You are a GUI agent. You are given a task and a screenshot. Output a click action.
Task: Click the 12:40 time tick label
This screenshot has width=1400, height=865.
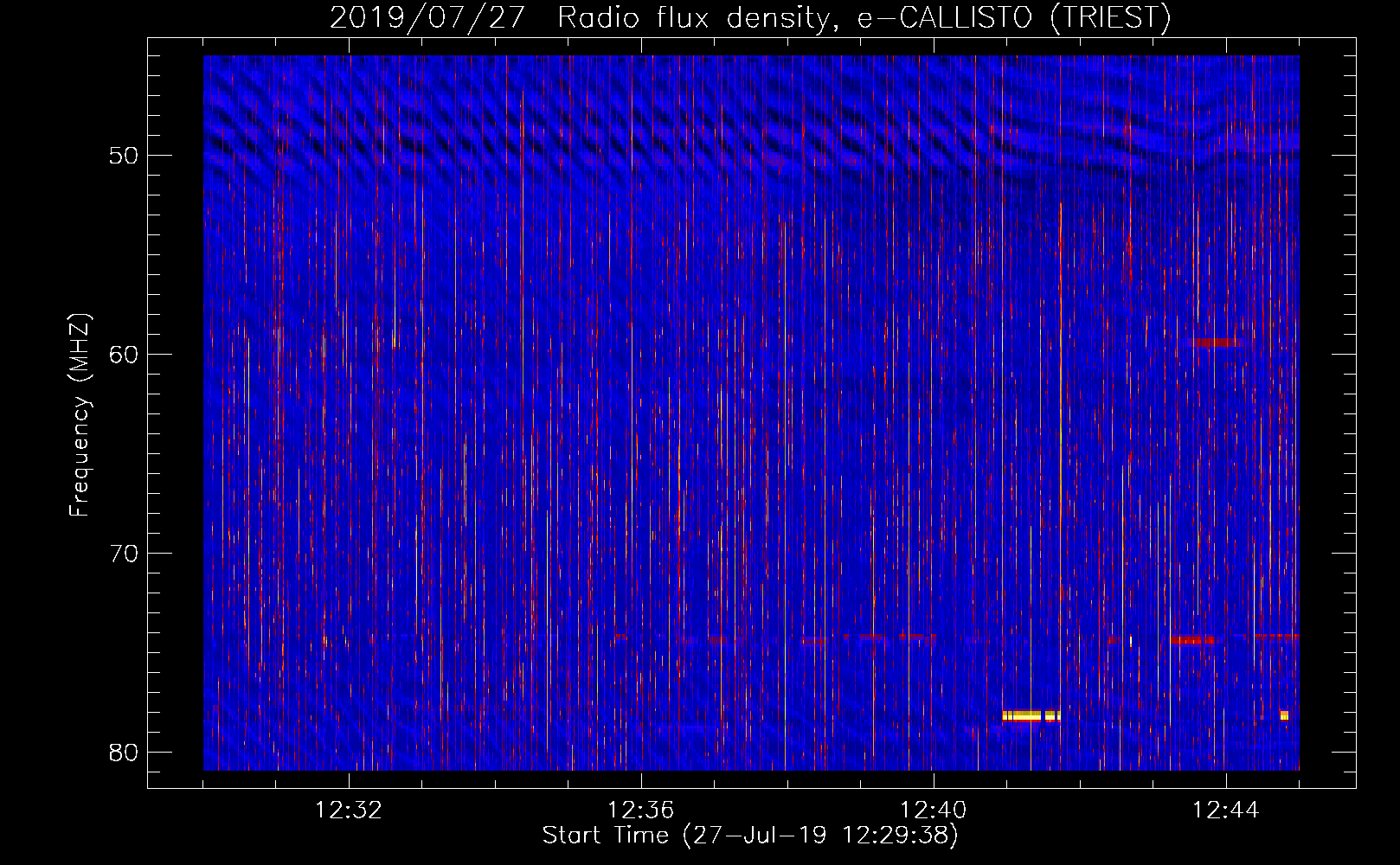point(934,811)
